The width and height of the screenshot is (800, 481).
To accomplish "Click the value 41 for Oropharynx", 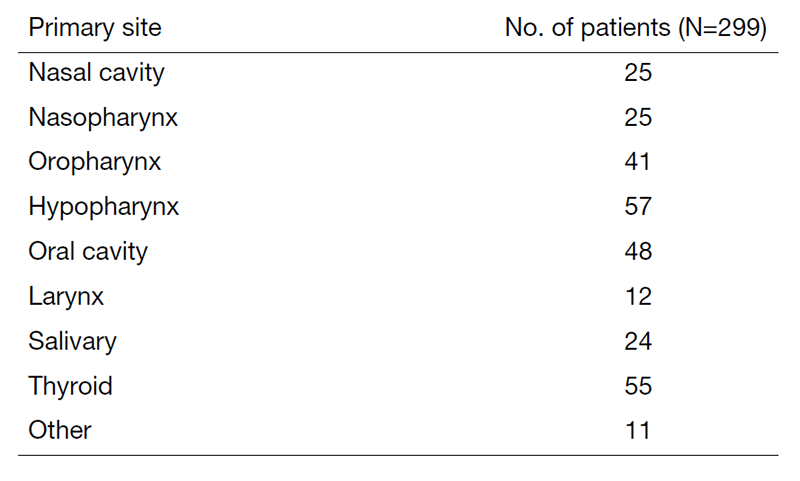I will coord(637,162).
